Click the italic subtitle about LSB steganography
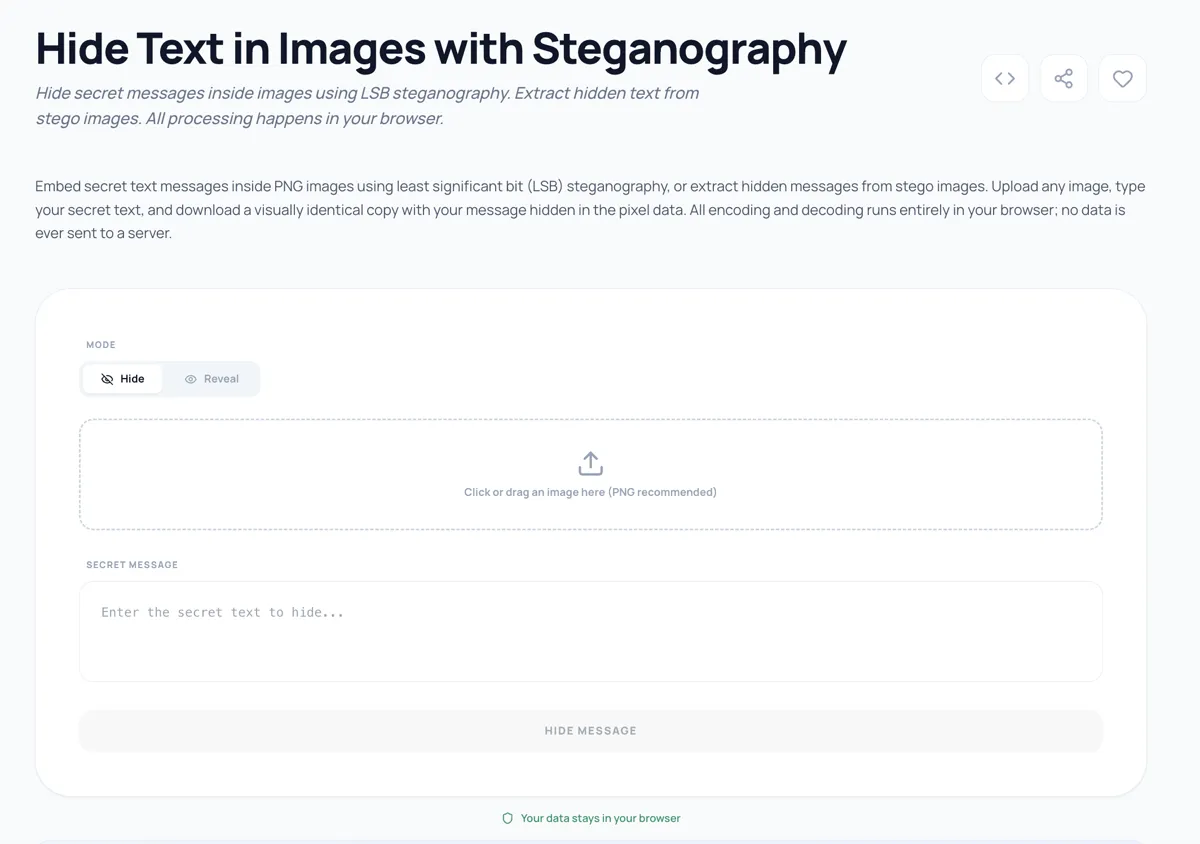 [367, 106]
